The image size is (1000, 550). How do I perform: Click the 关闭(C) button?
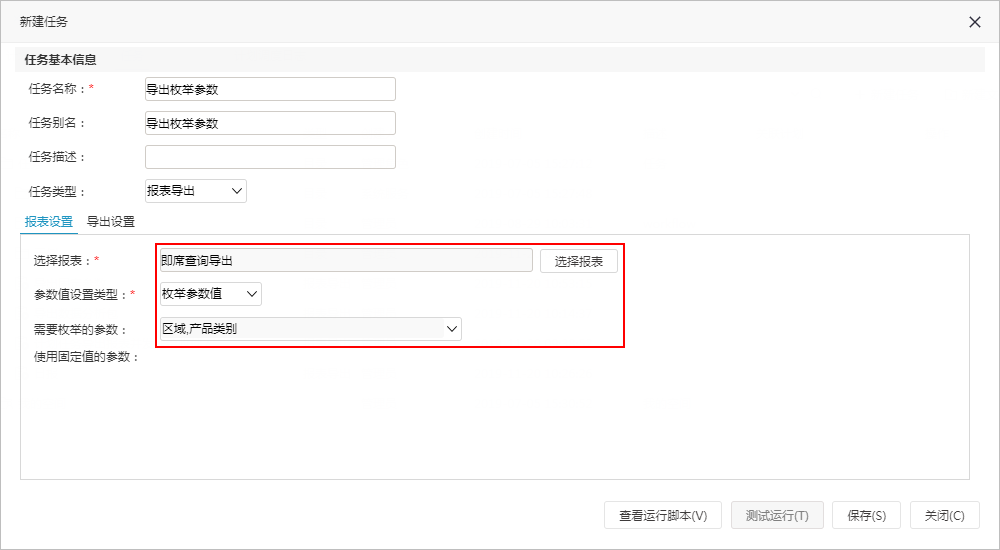coord(945,516)
